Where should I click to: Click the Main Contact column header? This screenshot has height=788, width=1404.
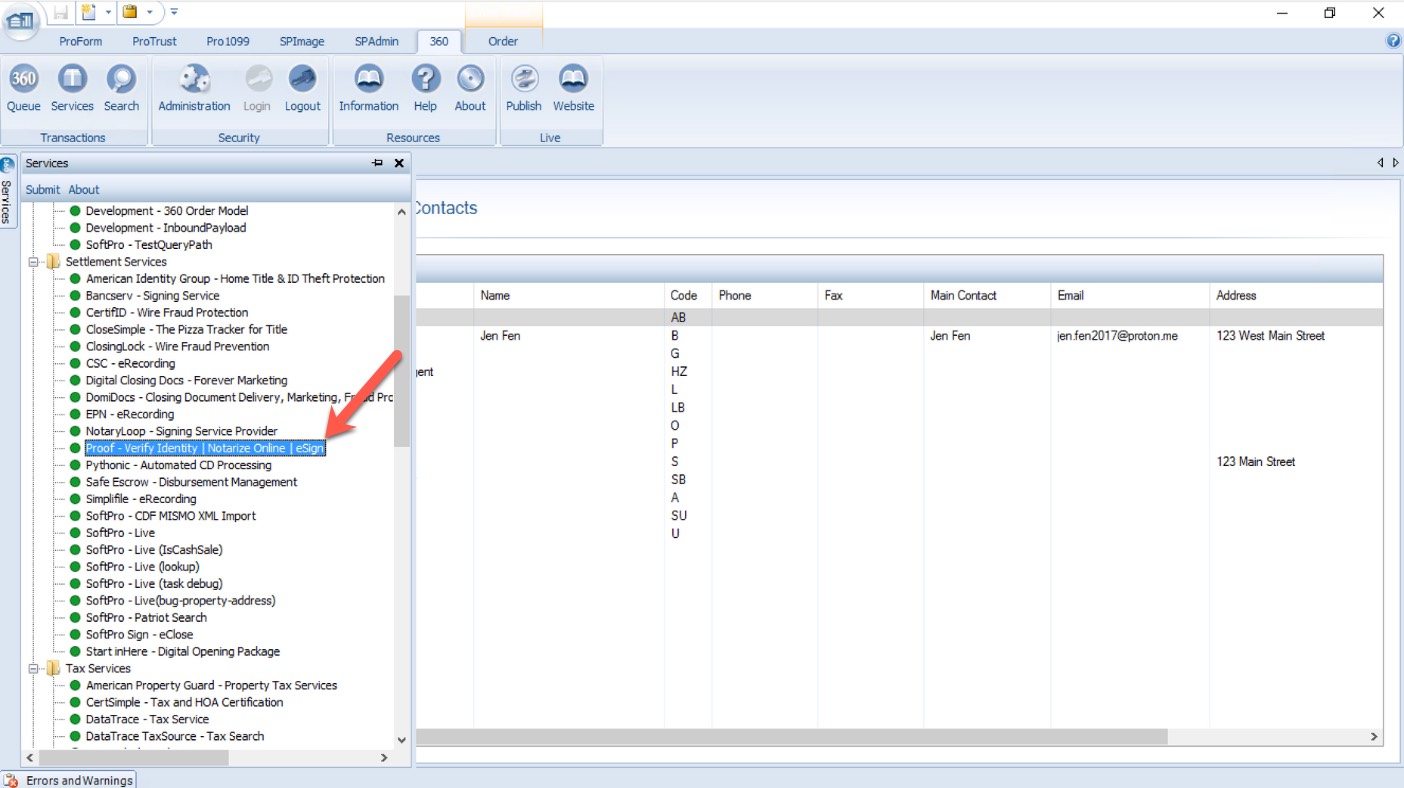(987, 296)
